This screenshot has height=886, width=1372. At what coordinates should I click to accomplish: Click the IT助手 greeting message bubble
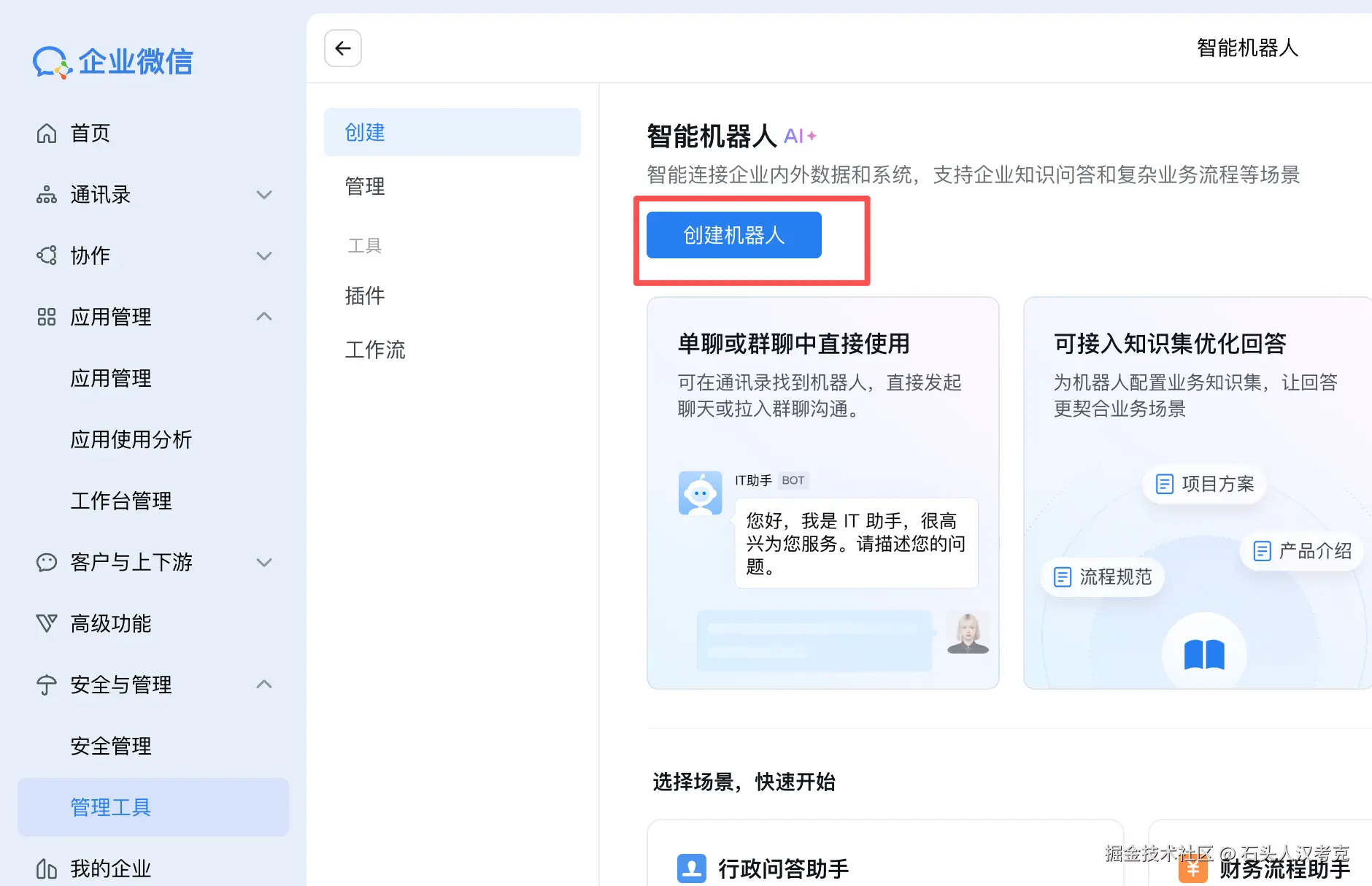click(x=856, y=543)
